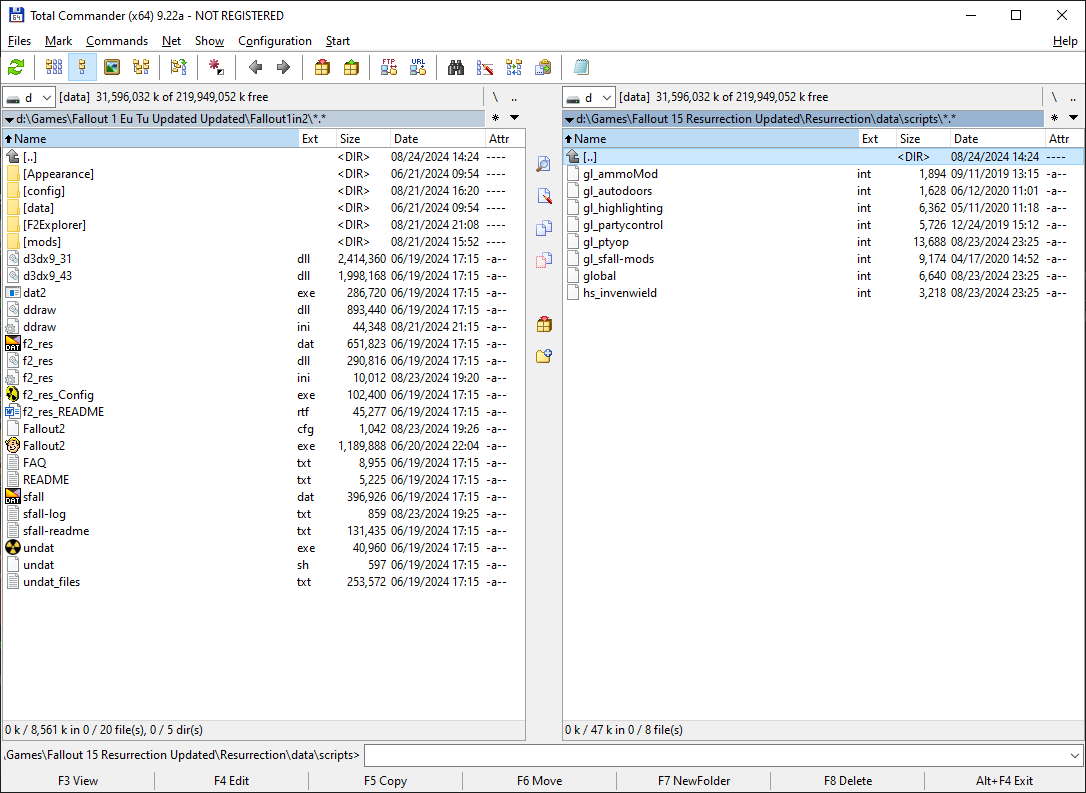
Task: Go forward using the right arrow icon
Action: (283, 67)
